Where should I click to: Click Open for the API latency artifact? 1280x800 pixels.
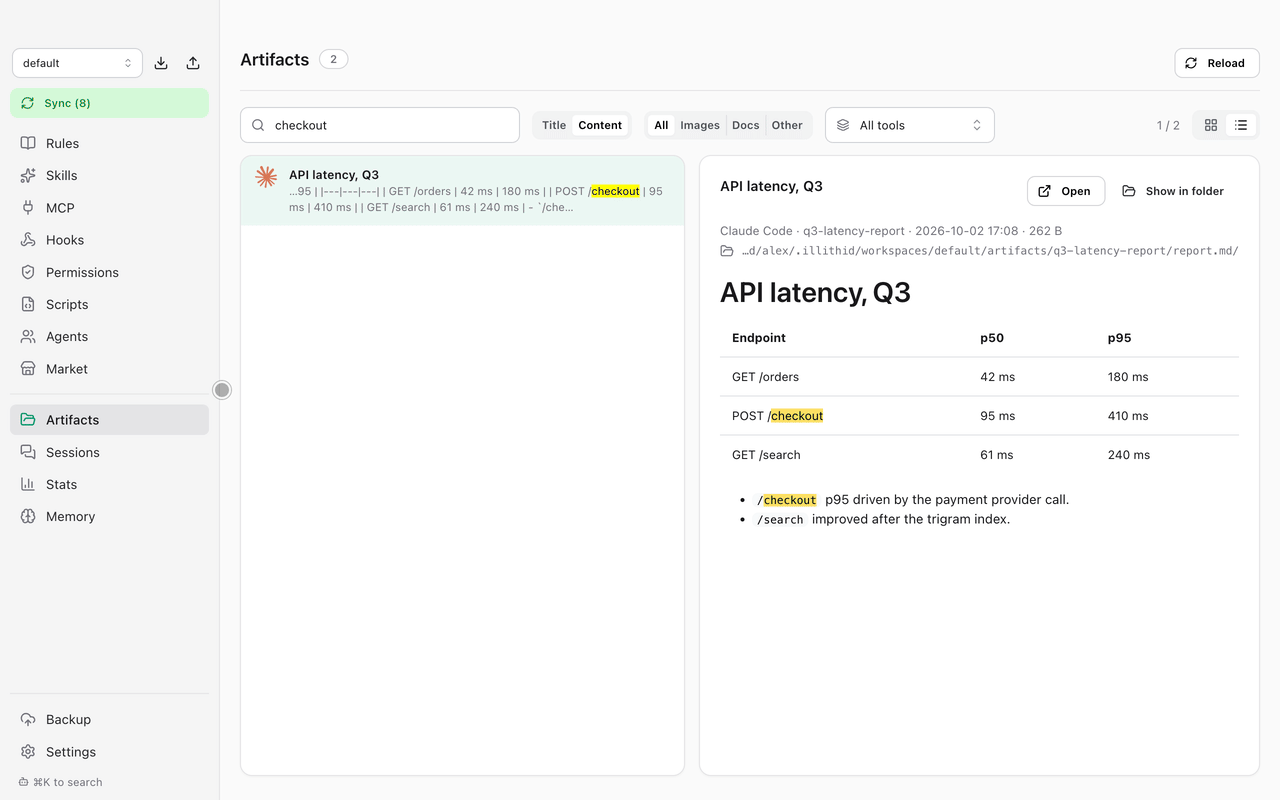tap(1066, 191)
